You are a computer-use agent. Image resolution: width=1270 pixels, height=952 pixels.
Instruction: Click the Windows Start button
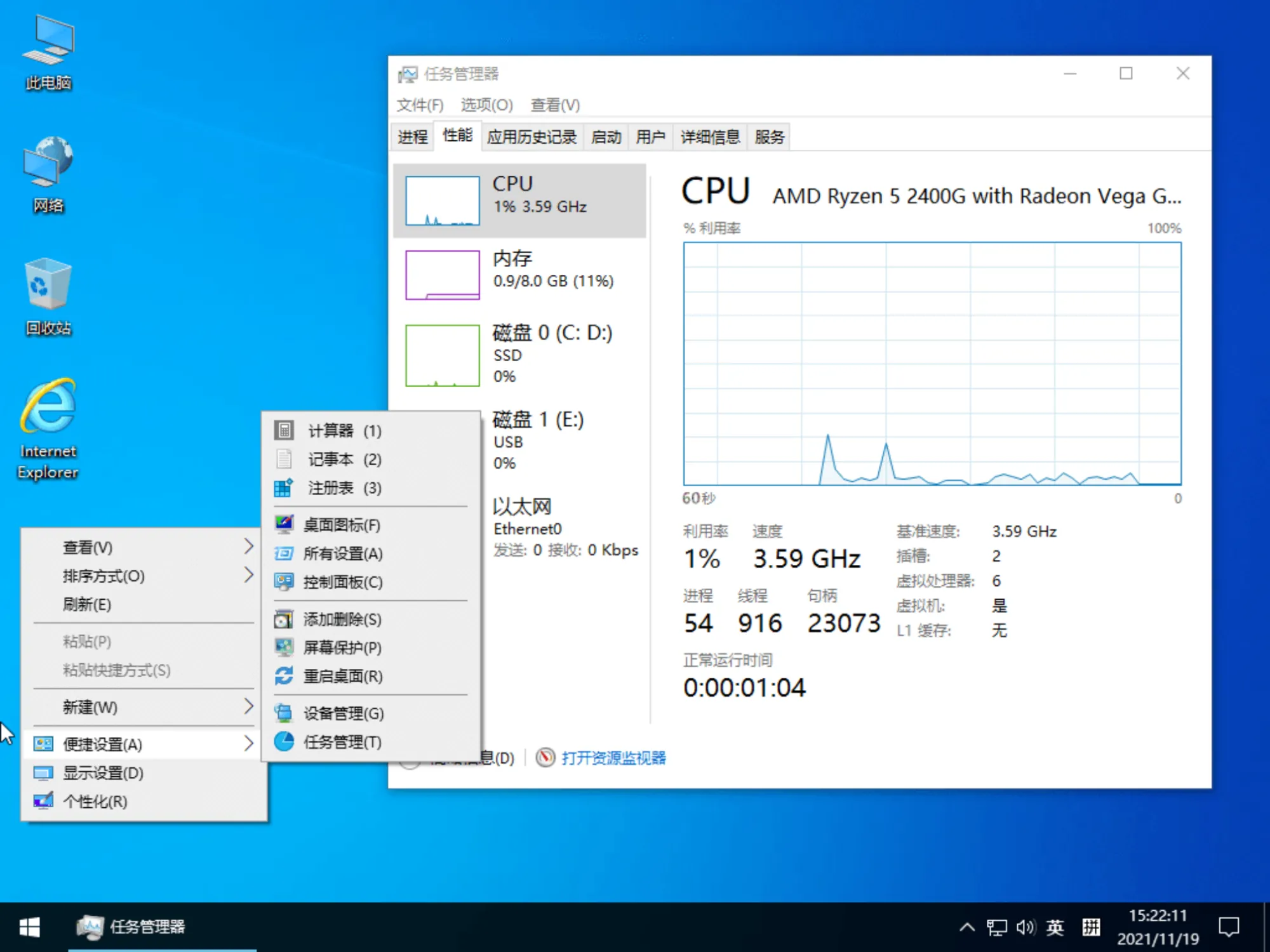(29, 927)
